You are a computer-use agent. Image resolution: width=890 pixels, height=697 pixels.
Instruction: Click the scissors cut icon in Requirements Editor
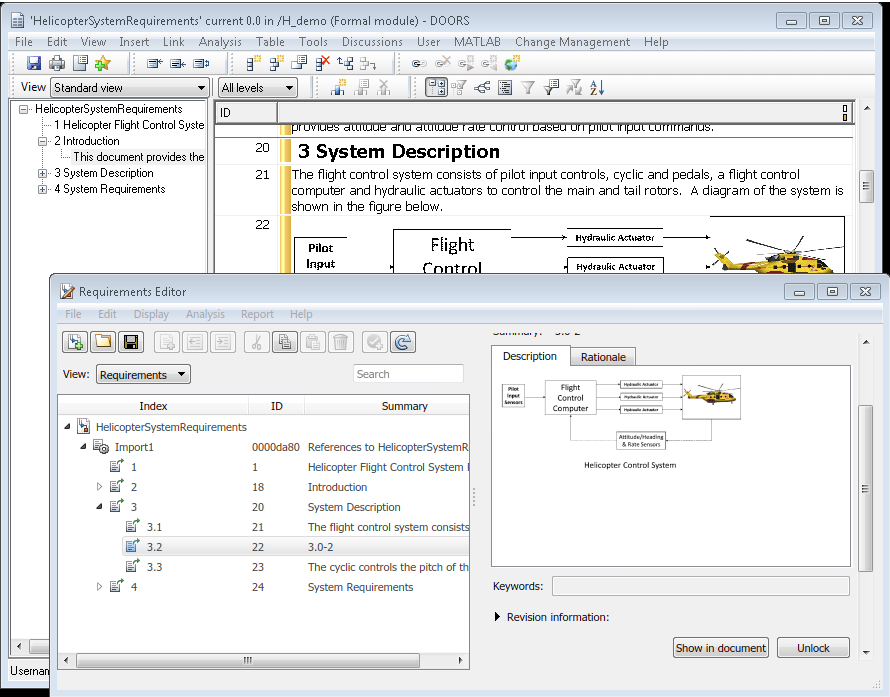pyautogui.click(x=257, y=342)
